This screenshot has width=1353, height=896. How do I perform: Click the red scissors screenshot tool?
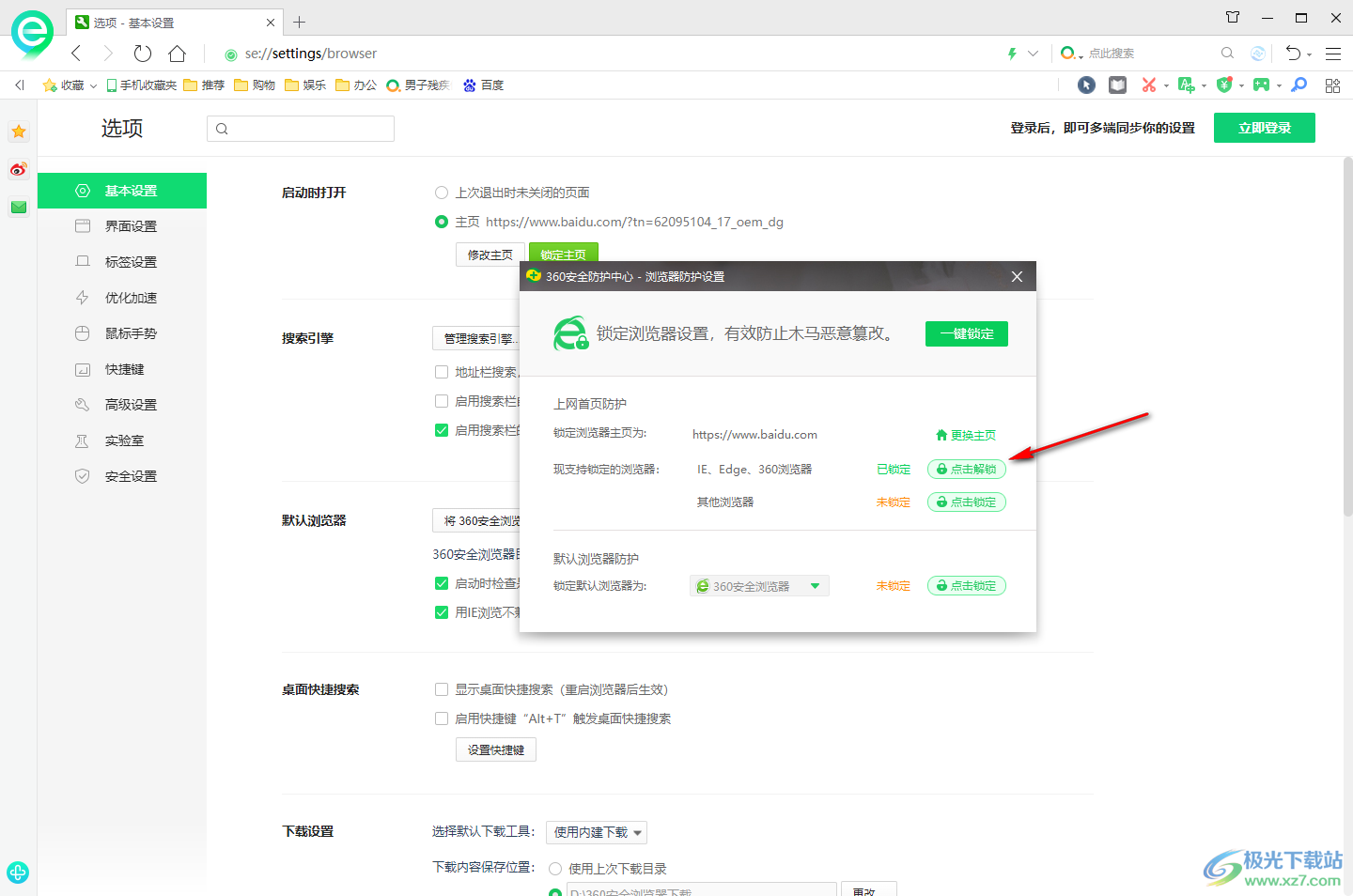[x=1148, y=85]
